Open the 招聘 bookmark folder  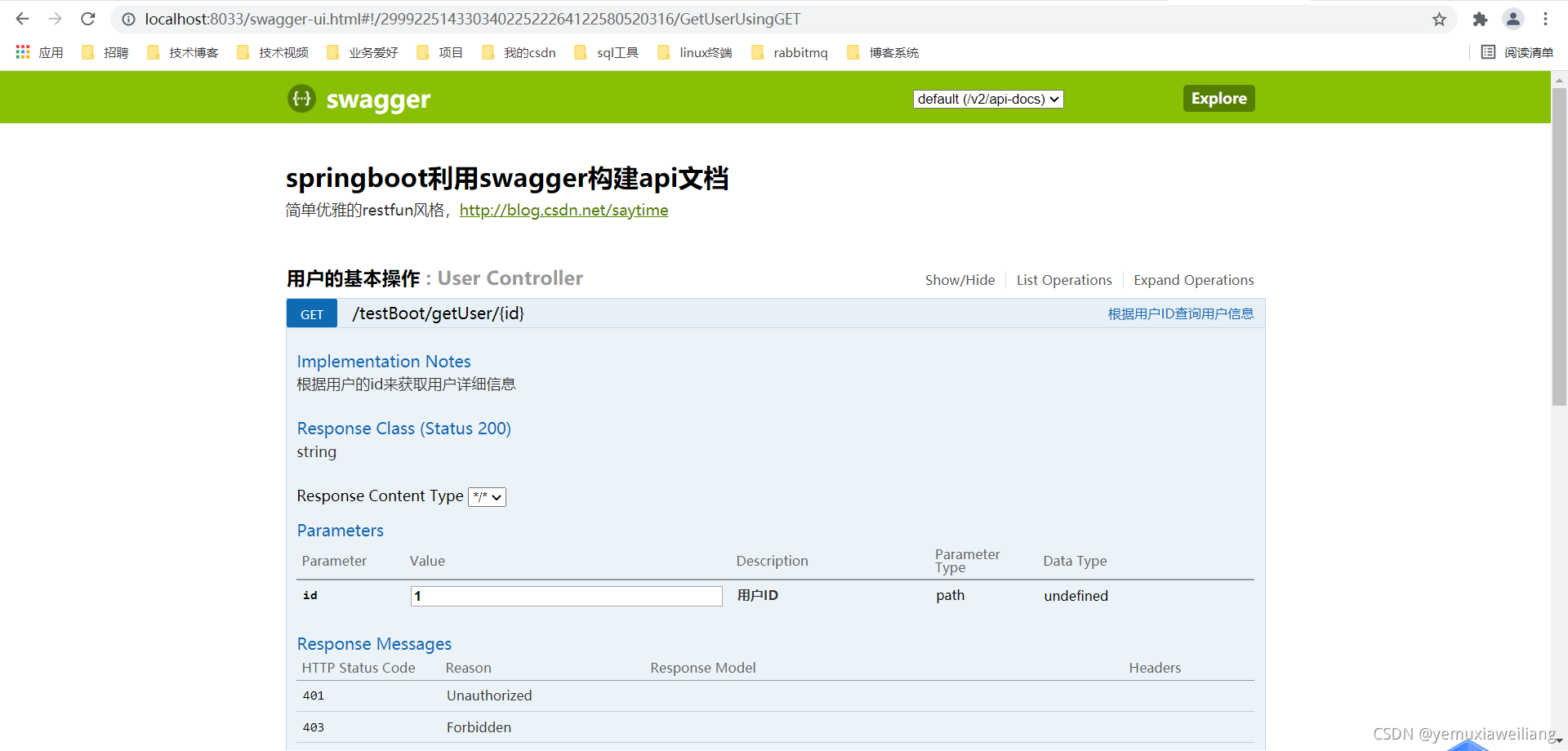(x=105, y=52)
